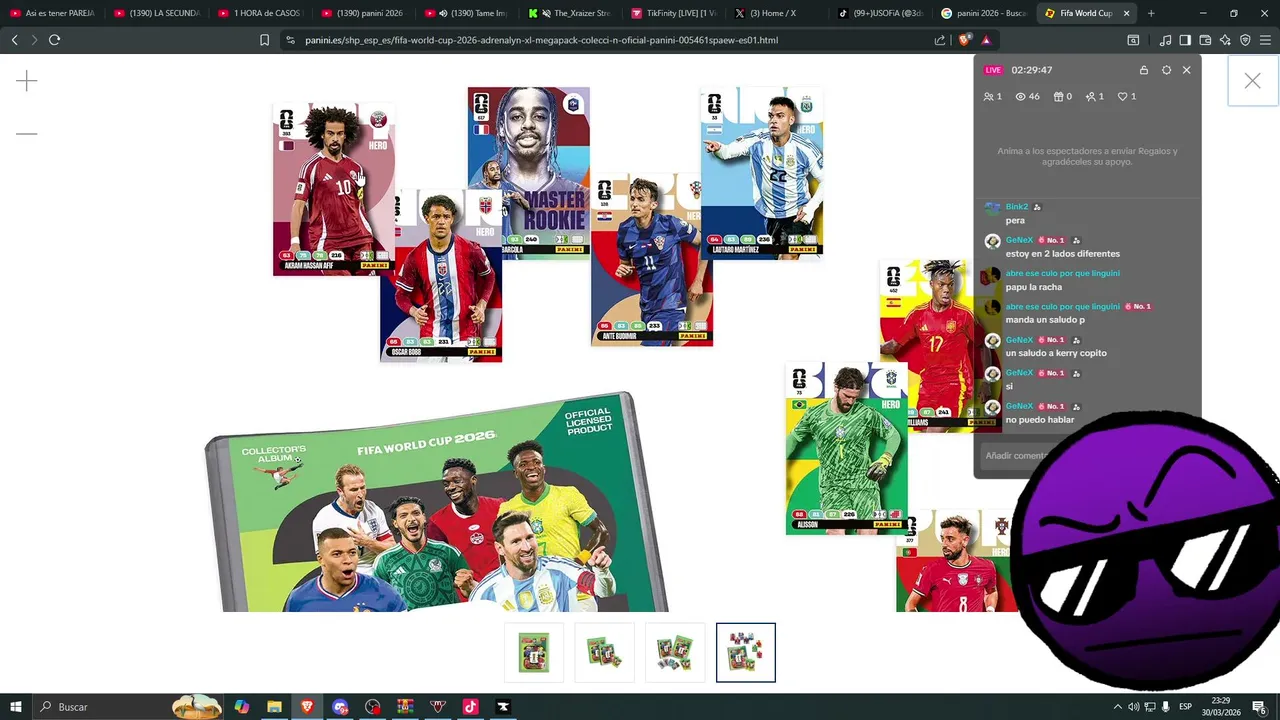Click the Master Rookie Barcola card

pos(528,172)
